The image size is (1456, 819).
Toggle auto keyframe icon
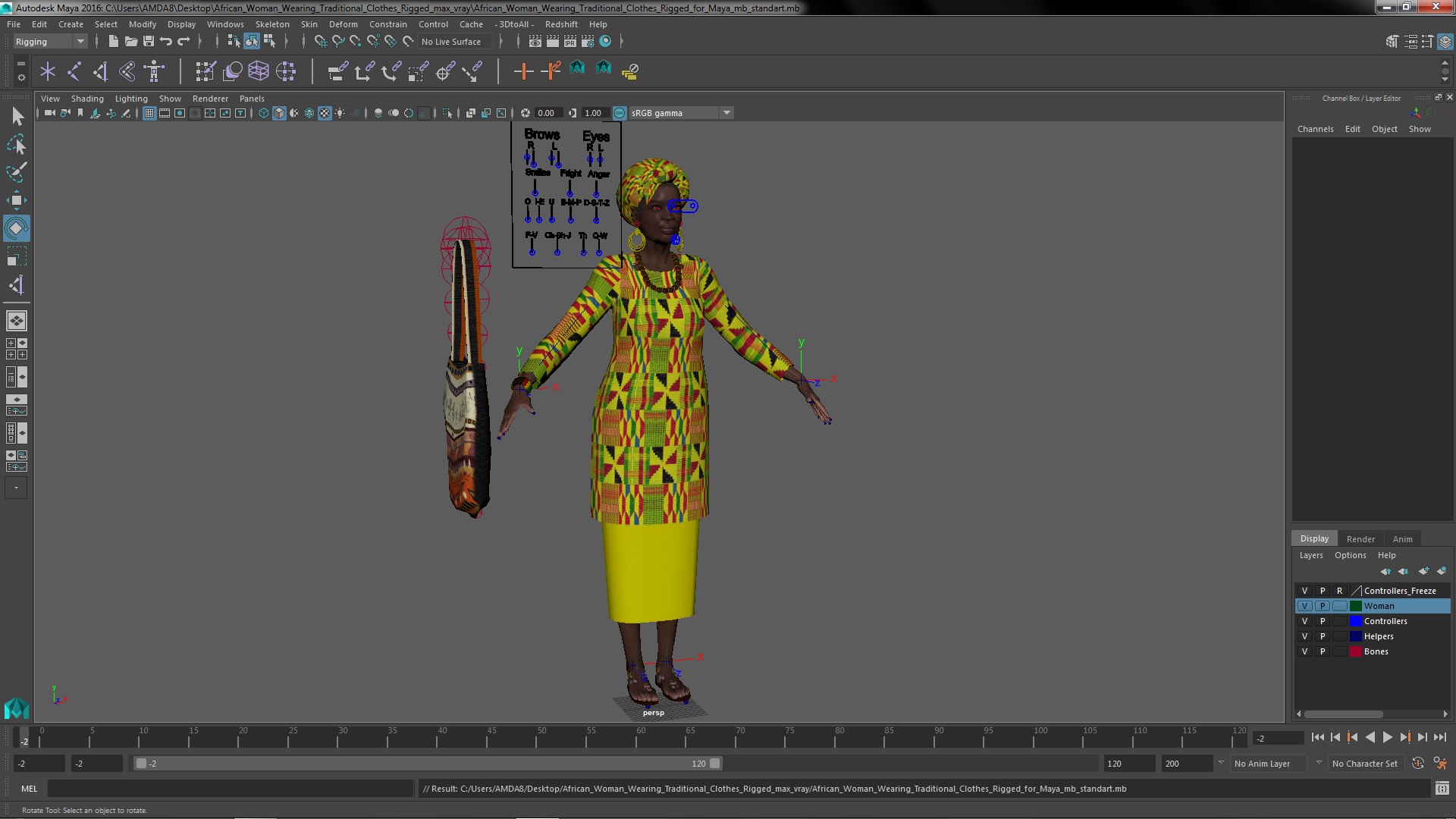1418,764
